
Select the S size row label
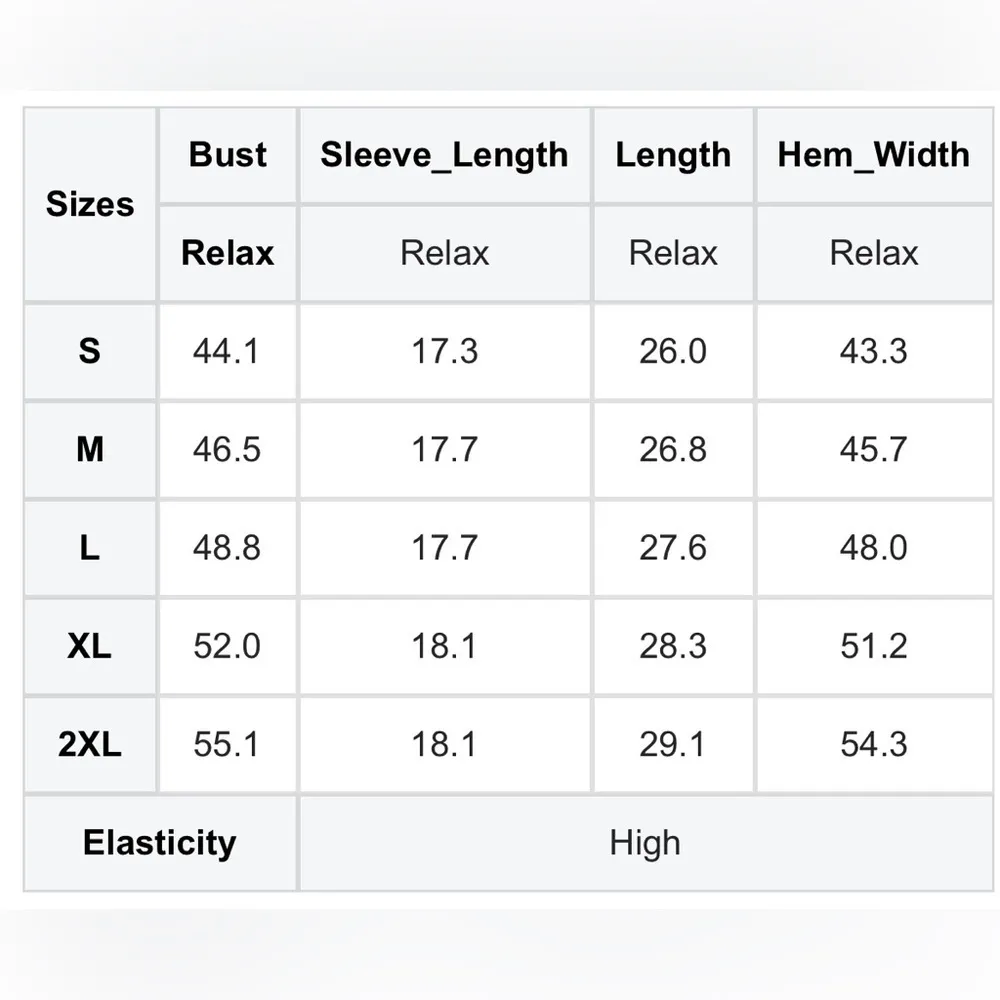pyautogui.click(x=90, y=351)
